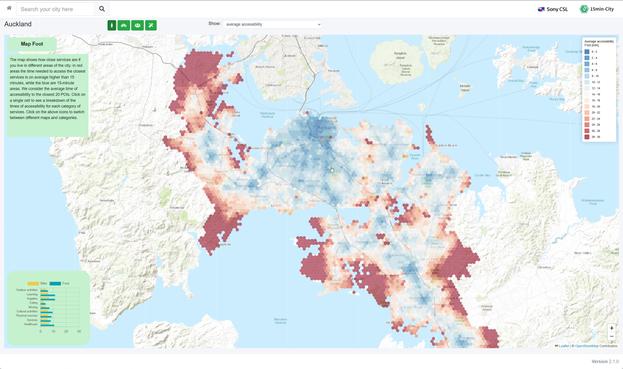Click the magnifying glass search icon
This screenshot has width=623, height=369.
(102, 9)
